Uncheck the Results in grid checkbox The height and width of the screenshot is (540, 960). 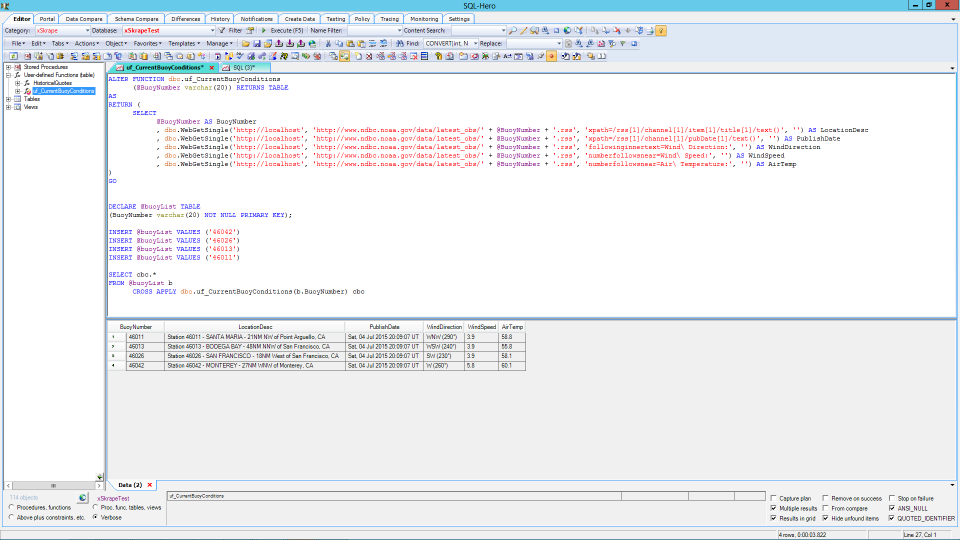tap(774, 518)
